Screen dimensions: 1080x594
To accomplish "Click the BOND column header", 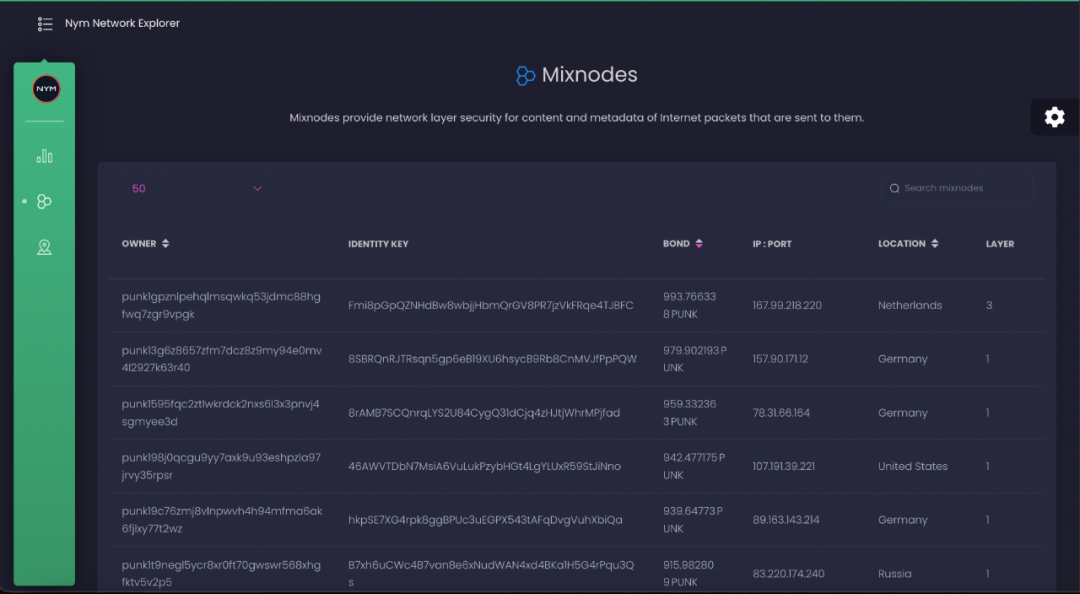I will (x=676, y=243).
